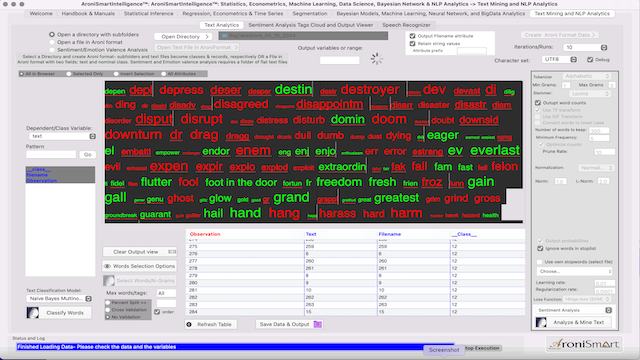The height and width of the screenshot is (360, 640).
Task: Choose 'Percent Split >>' option
Action: (108, 303)
